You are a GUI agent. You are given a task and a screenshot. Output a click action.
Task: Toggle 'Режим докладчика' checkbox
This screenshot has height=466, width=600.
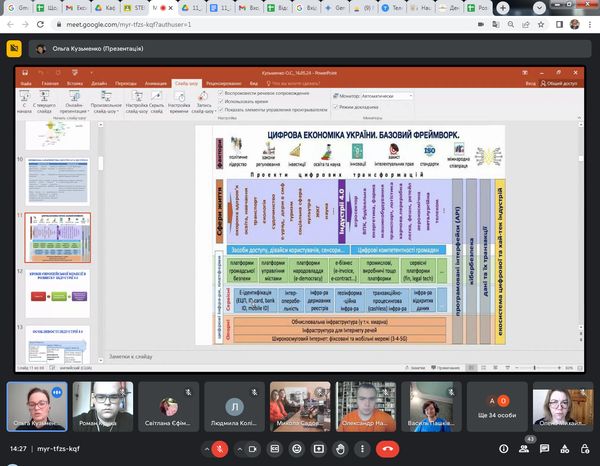337,106
